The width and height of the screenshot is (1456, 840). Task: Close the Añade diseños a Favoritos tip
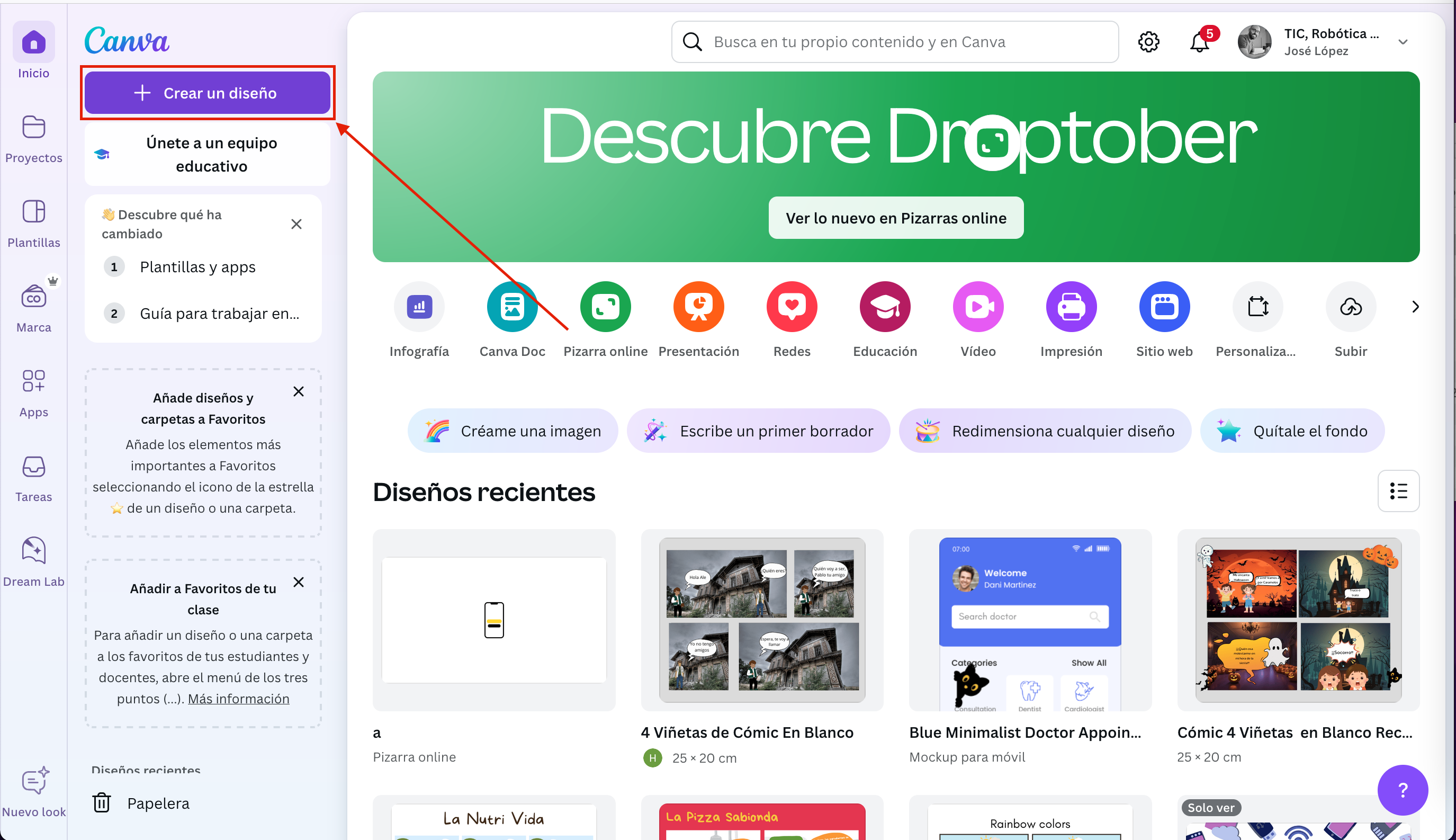coord(298,392)
